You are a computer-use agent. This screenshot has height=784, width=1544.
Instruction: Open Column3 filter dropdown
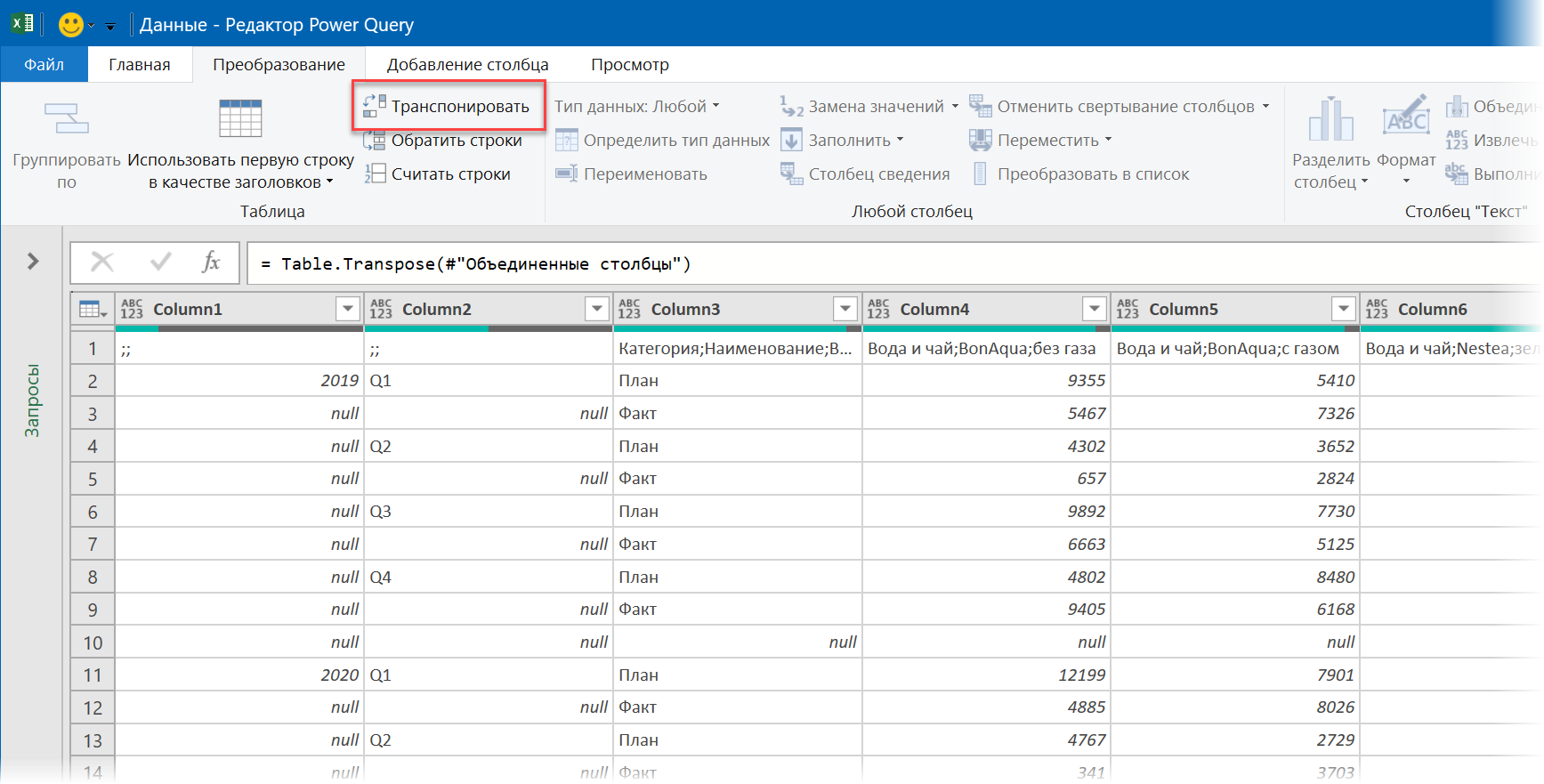coord(845,309)
